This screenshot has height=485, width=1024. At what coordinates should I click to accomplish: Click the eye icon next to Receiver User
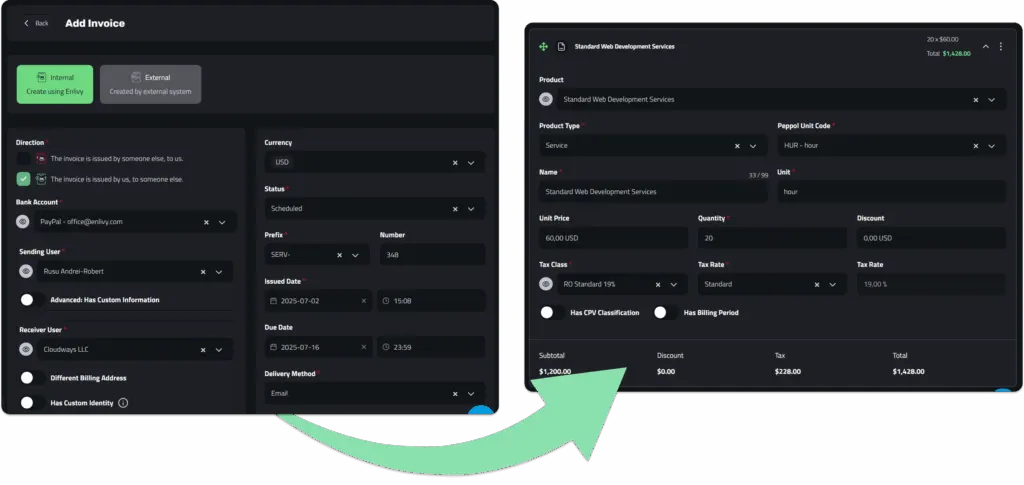point(26,350)
